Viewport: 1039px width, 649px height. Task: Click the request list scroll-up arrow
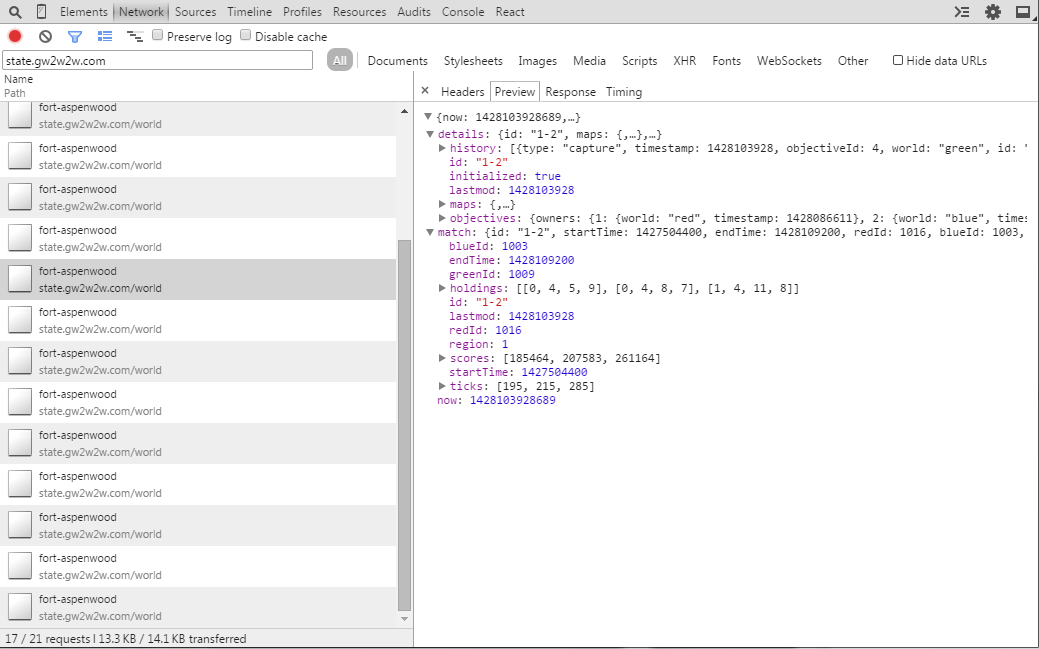pos(404,111)
